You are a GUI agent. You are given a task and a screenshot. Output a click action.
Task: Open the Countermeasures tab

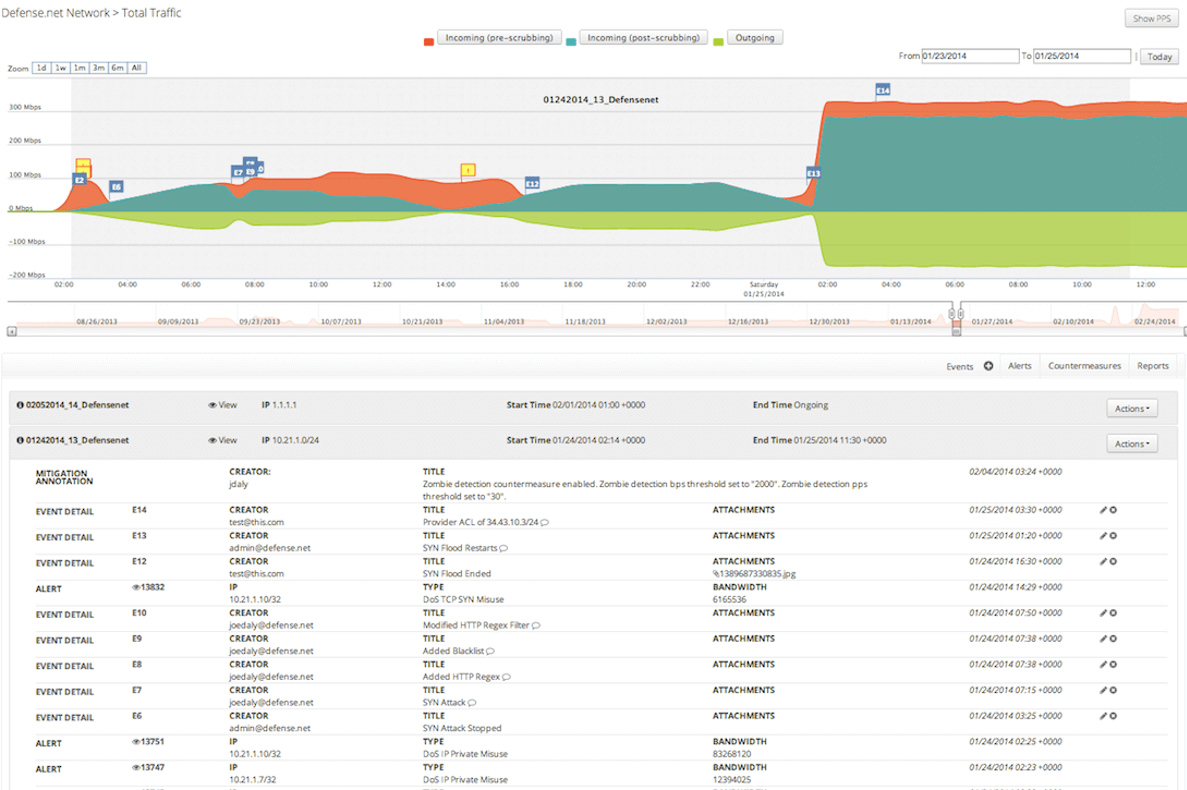coord(1084,366)
